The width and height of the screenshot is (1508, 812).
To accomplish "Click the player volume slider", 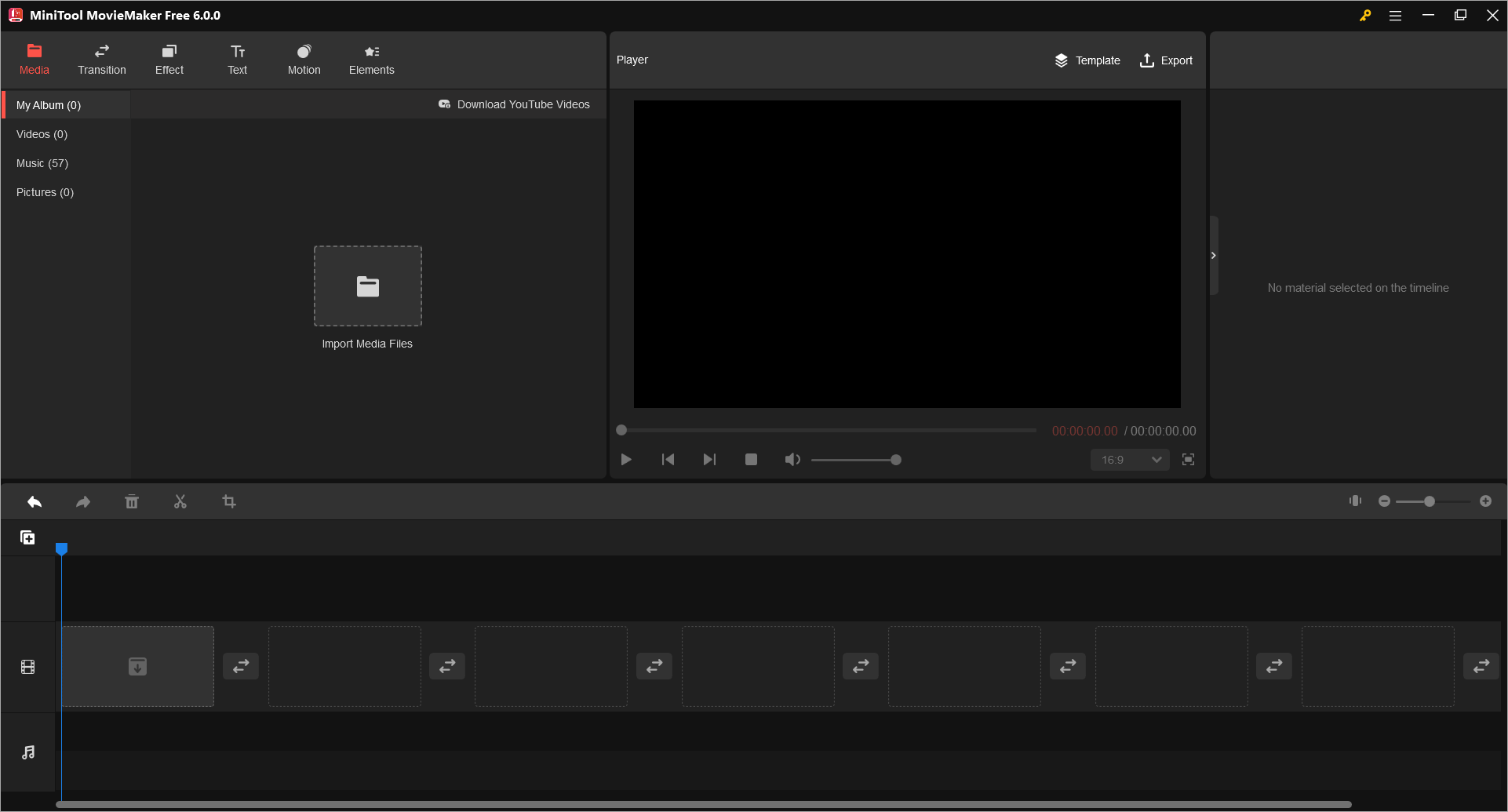I will (855, 460).
